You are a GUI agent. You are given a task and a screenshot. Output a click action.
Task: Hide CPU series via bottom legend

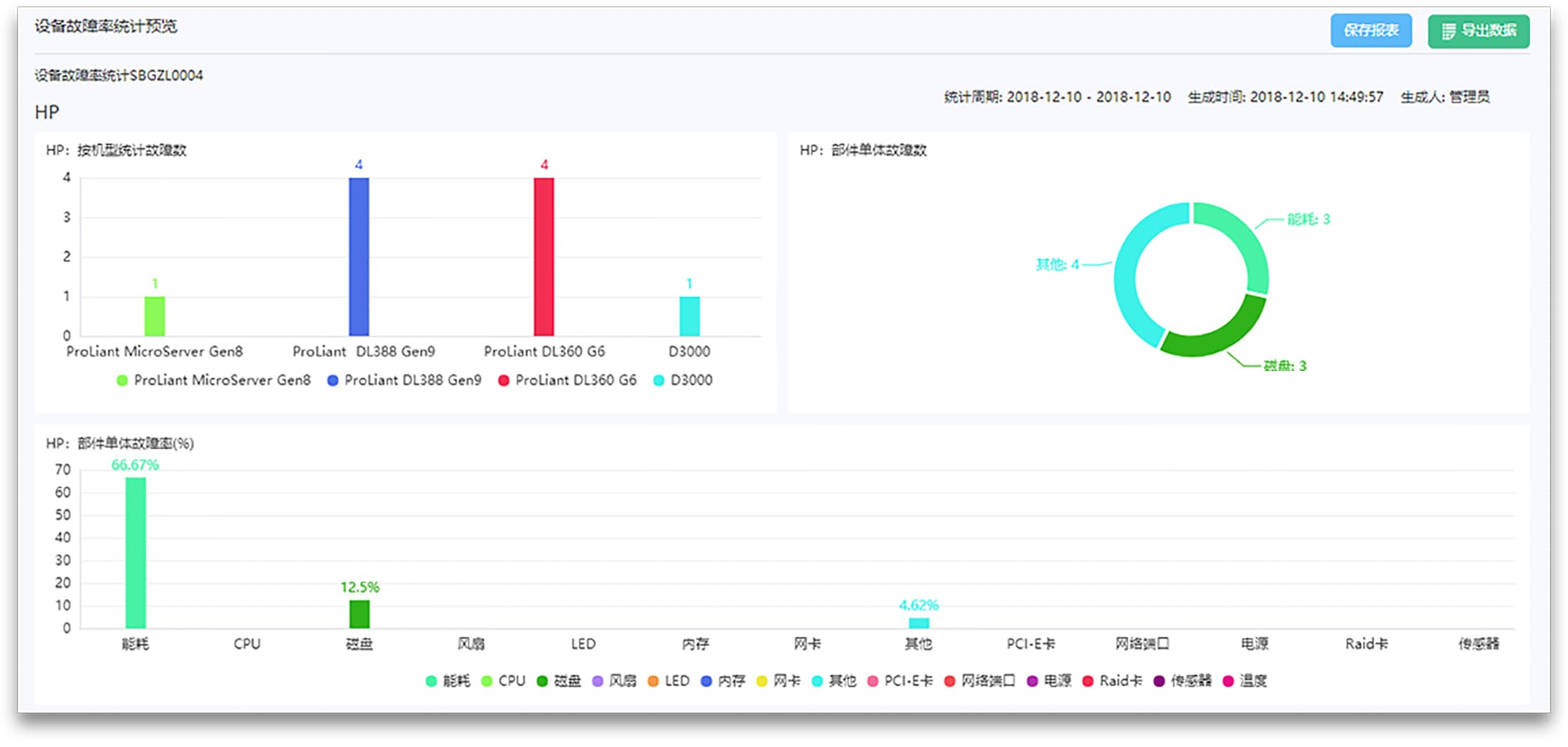[503, 681]
